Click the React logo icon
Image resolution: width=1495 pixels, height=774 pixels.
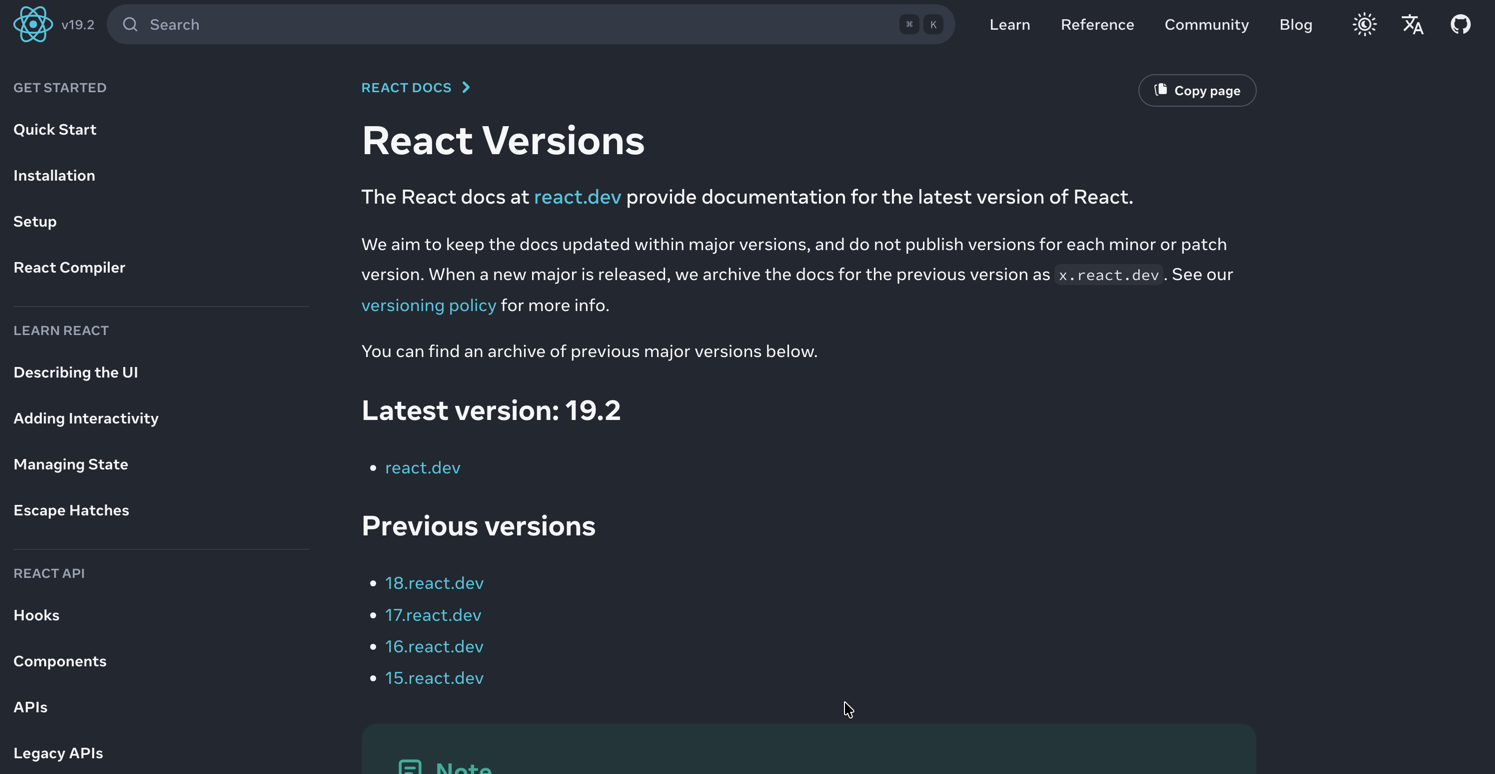[33, 24]
